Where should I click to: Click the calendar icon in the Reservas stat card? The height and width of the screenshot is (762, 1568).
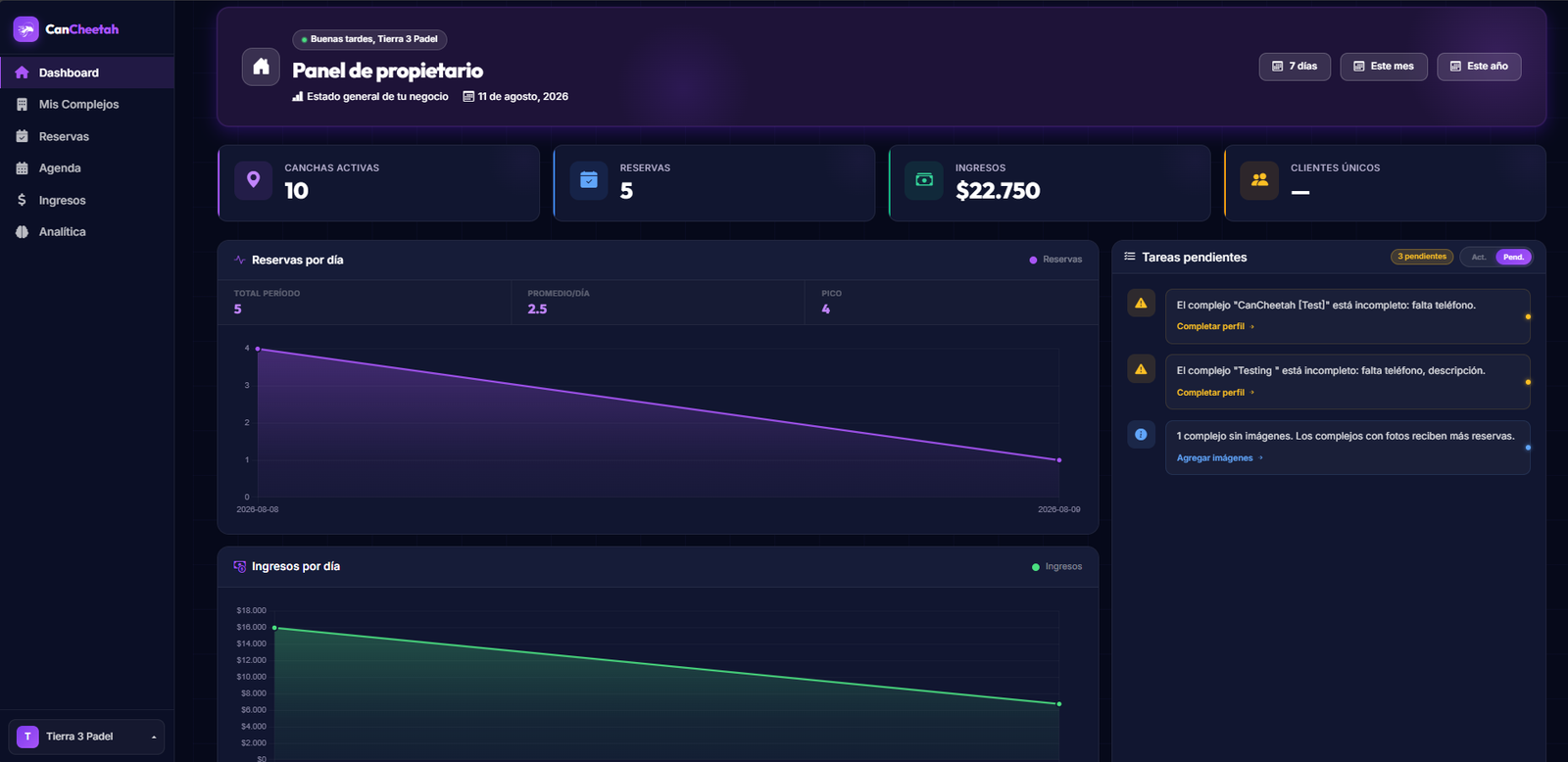589,180
